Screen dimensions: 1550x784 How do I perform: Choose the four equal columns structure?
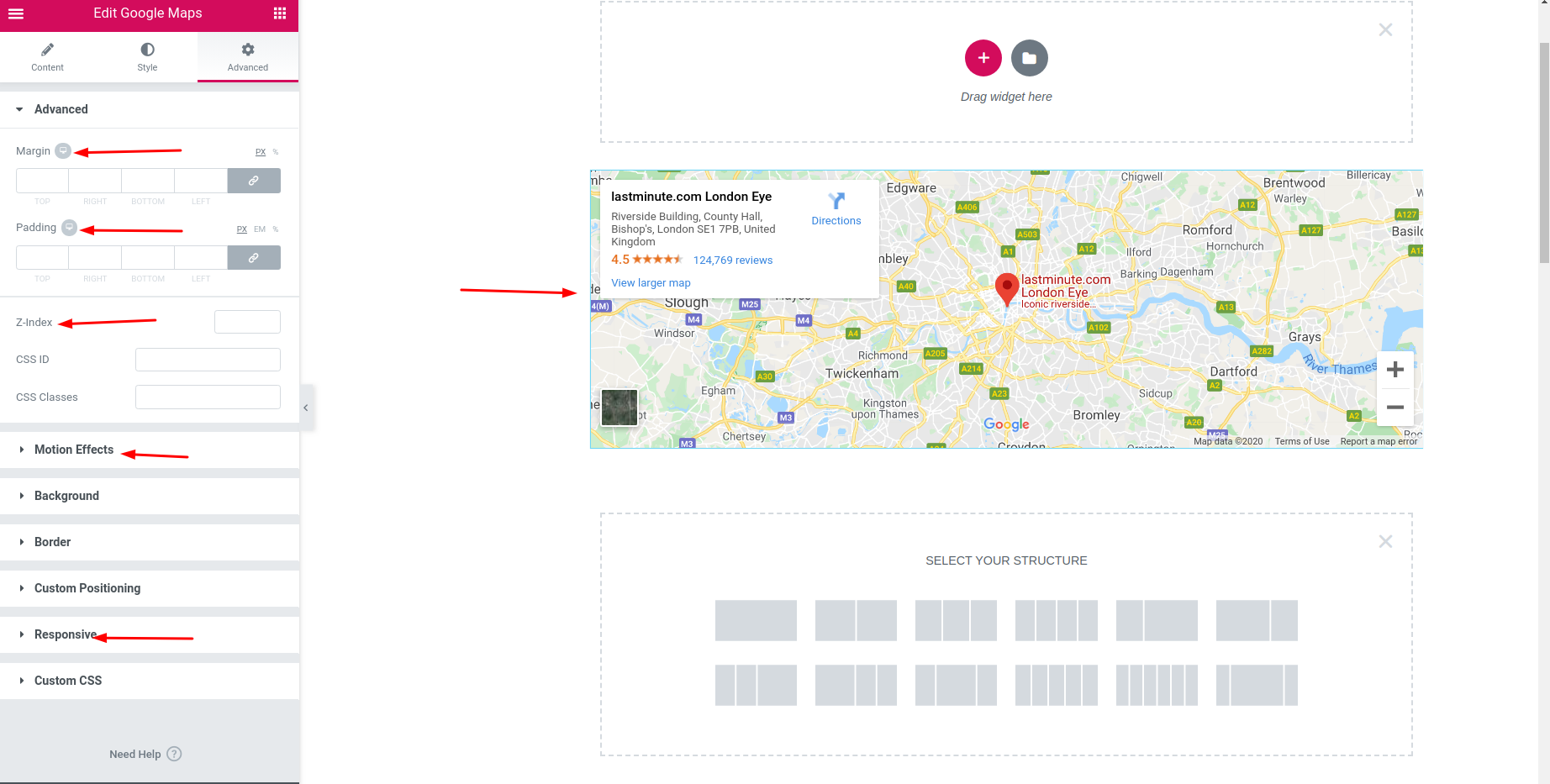(1057, 620)
